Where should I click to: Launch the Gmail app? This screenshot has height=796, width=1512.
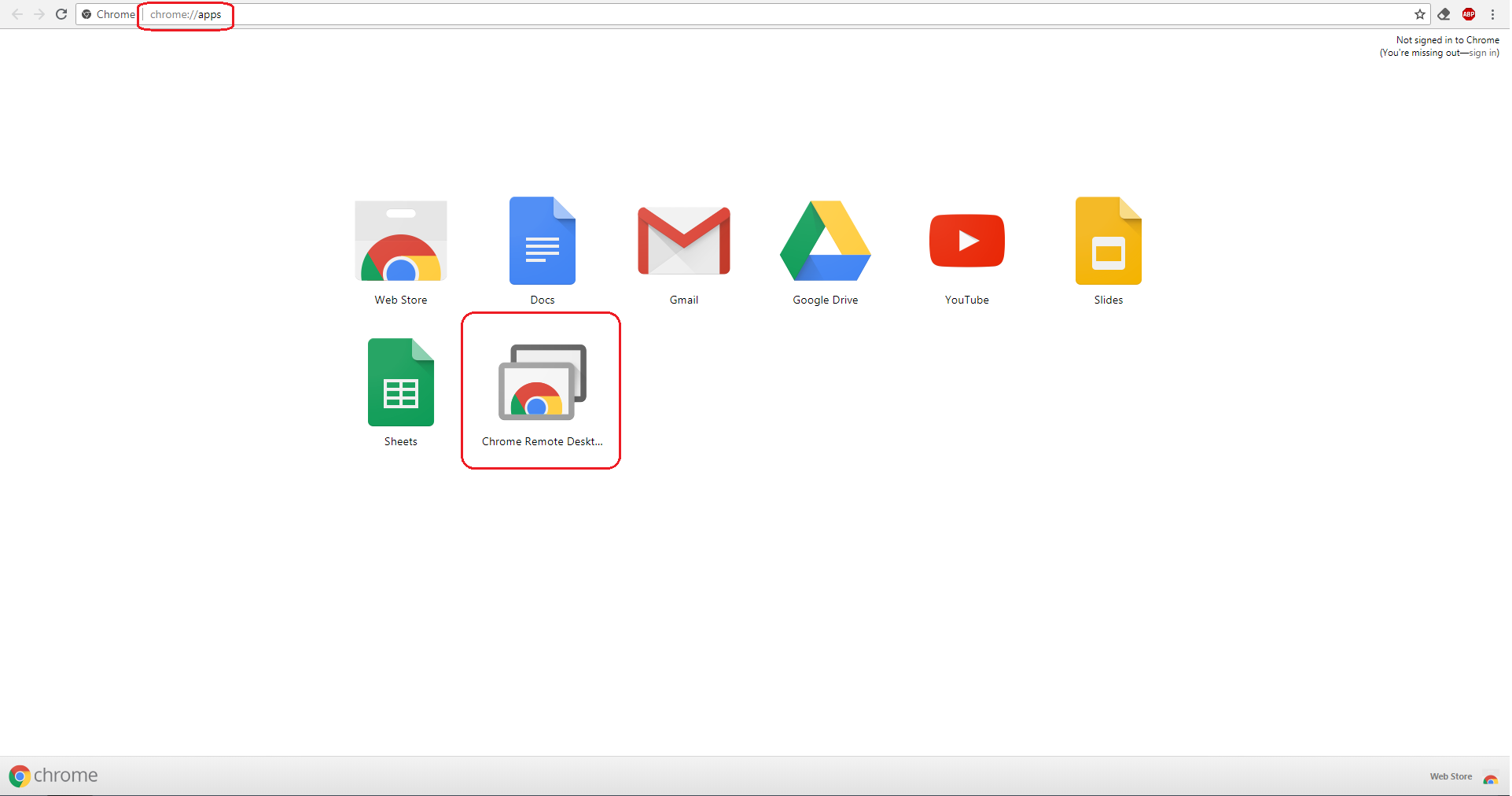coord(682,241)
